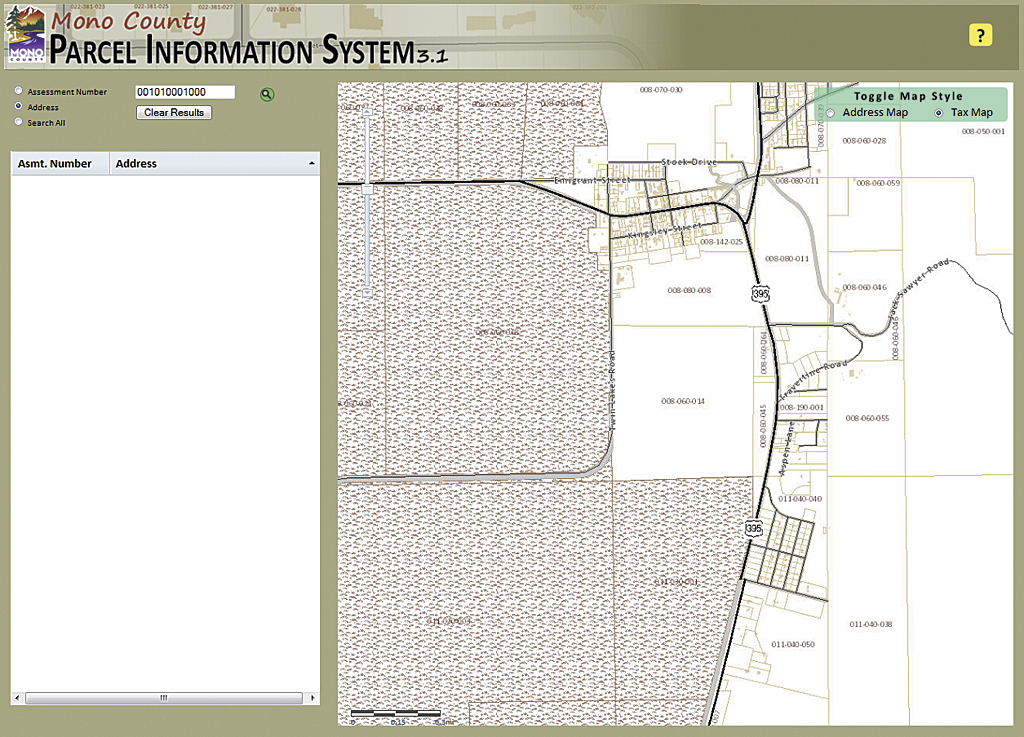Zoom out using map slider bottom arrow
The width and height of the screenshot is (1024, 737).
pyautogui.click(x=367, y=293)
